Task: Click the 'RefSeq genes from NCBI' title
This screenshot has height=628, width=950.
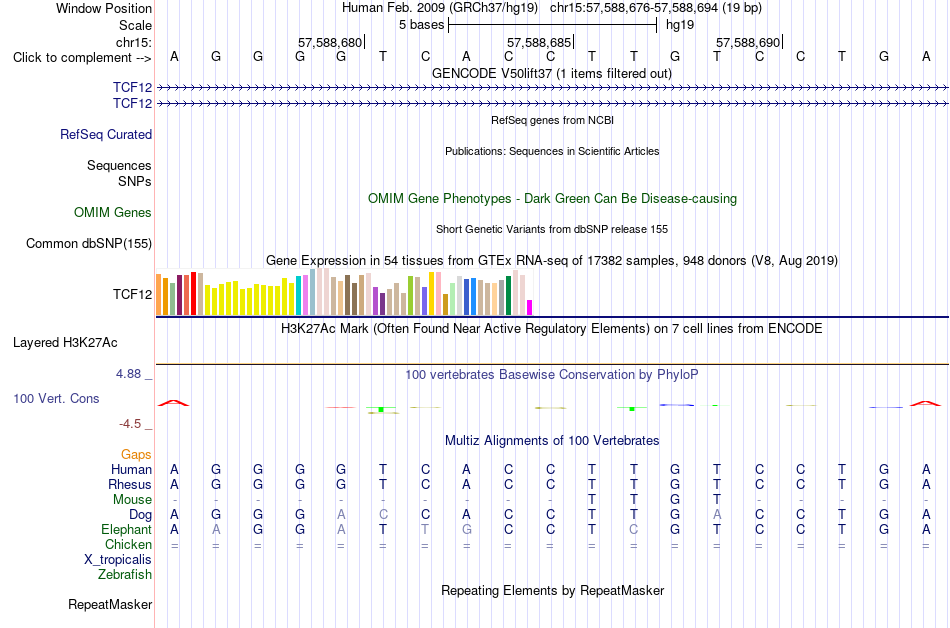Action: click(x=552, y=120)
